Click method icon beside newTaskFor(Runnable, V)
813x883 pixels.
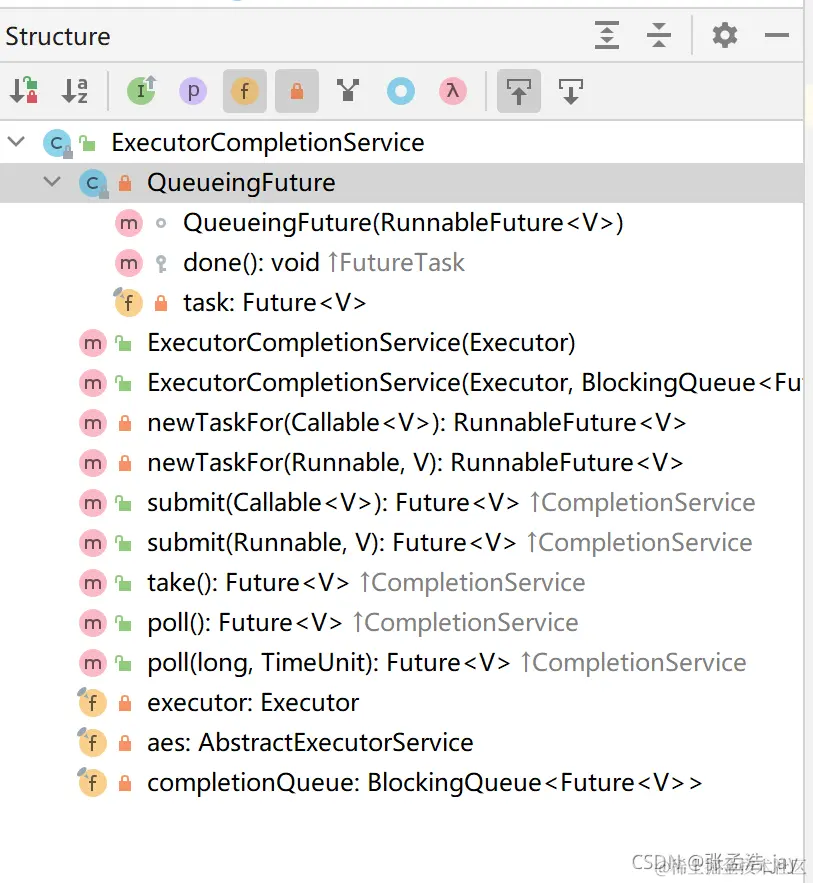tap(93, 463)
